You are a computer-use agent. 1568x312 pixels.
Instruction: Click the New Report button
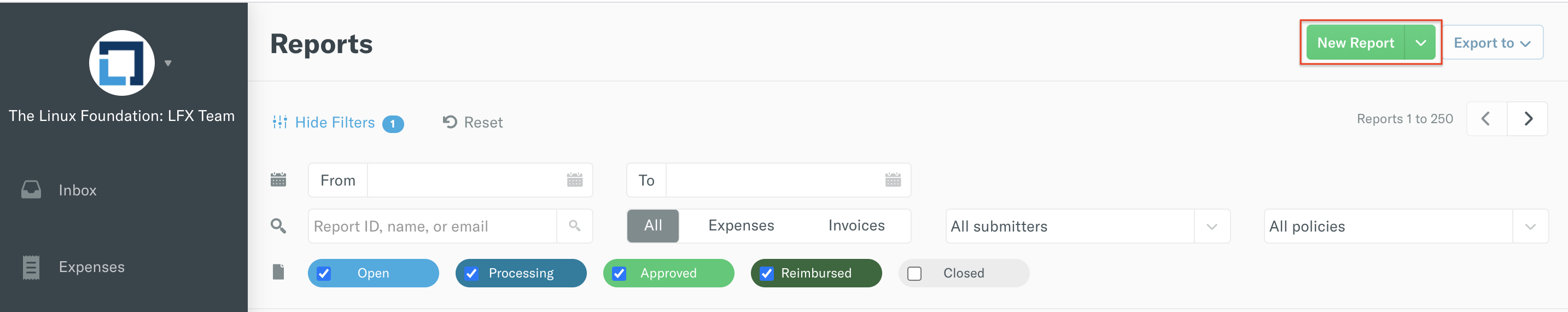point(1355,43)
